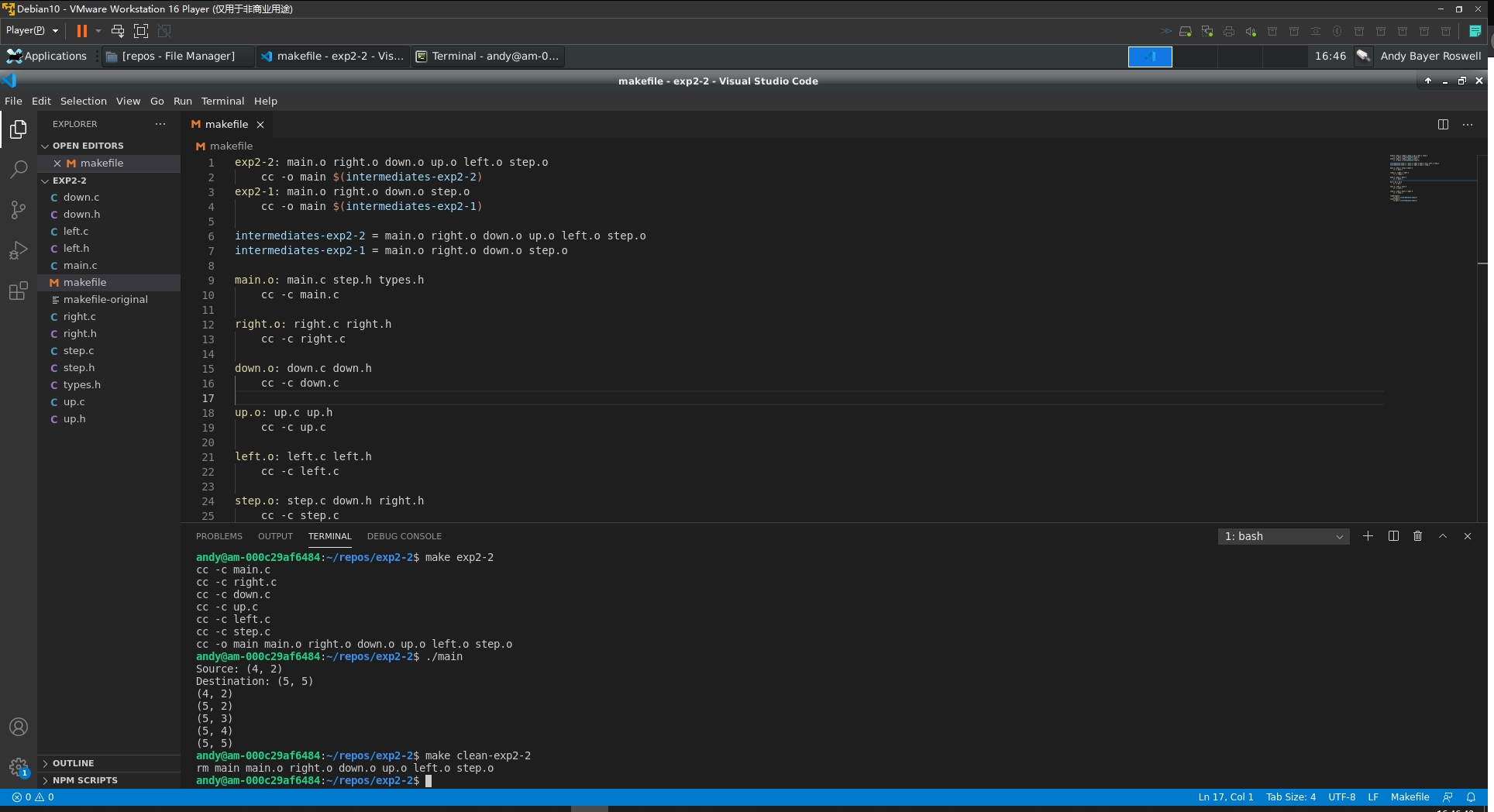Switch to the Debug Console tab

click(x=404, y=536)
